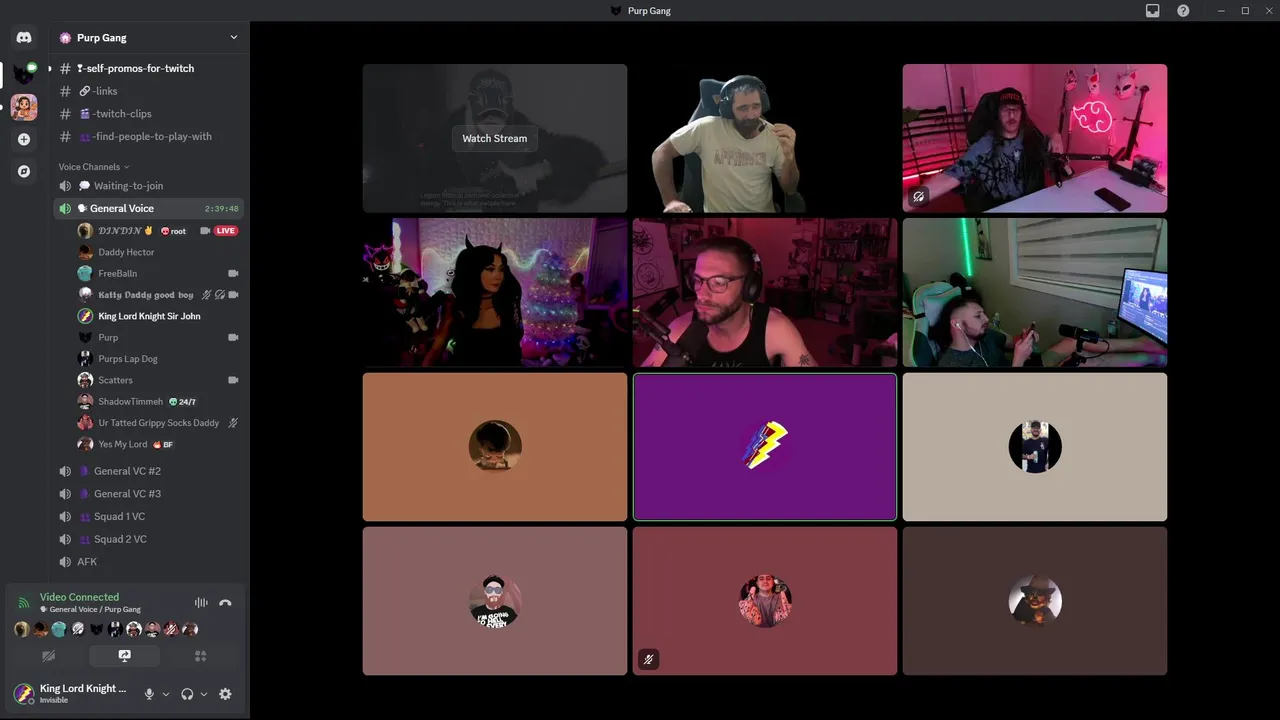1280x720 pixels.
Task: Open User Settings gear icon
Action: click(x=225, y=694)
